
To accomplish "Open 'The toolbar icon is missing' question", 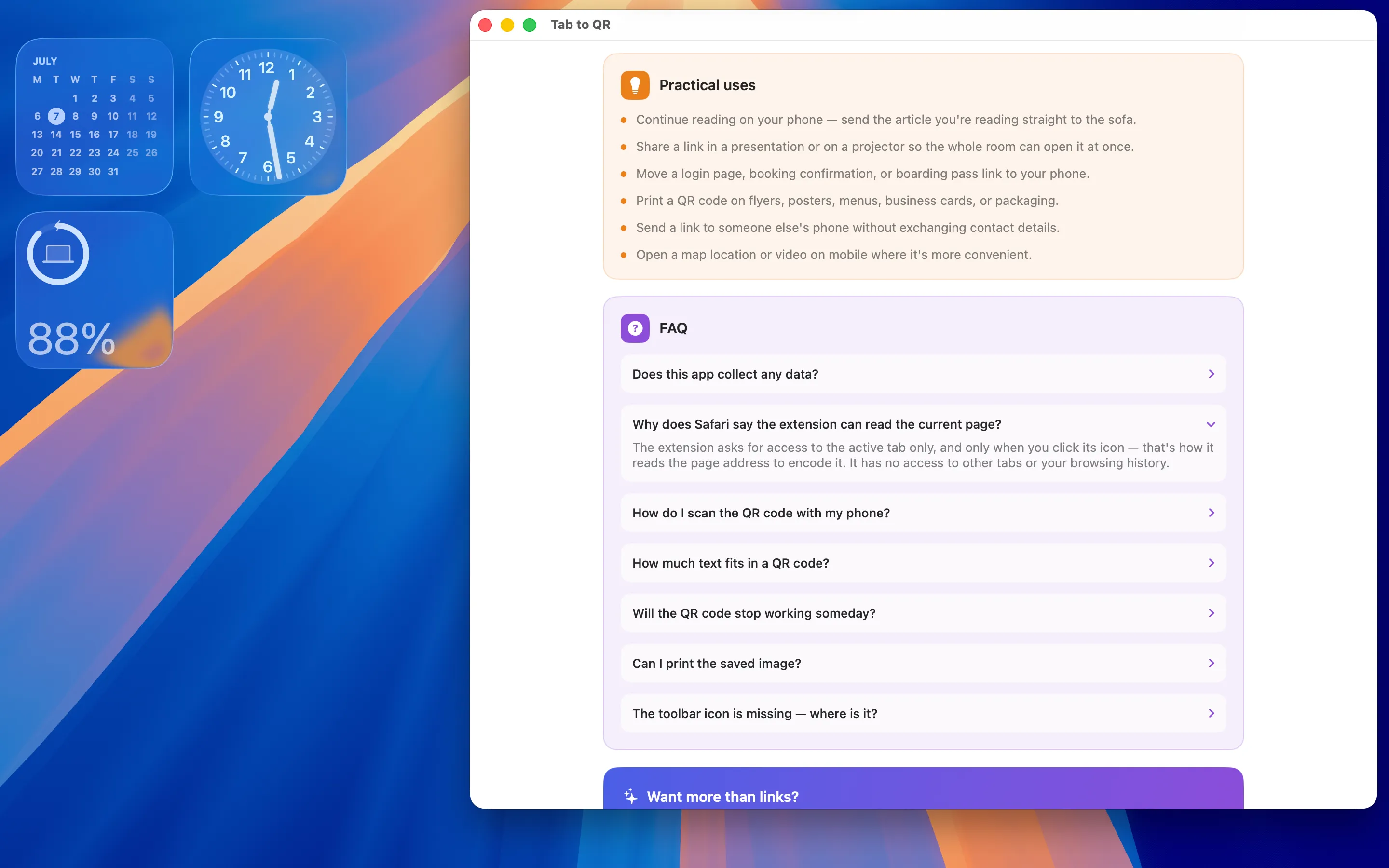I will (x=923, y=713).
